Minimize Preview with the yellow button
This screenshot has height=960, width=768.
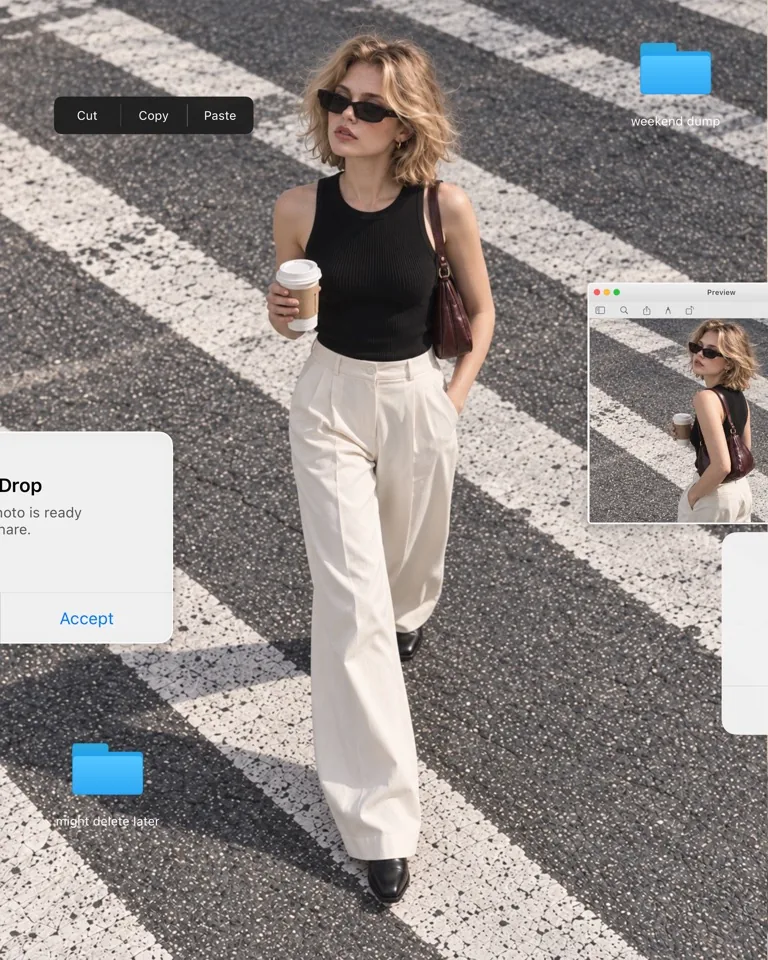[607, 292]
